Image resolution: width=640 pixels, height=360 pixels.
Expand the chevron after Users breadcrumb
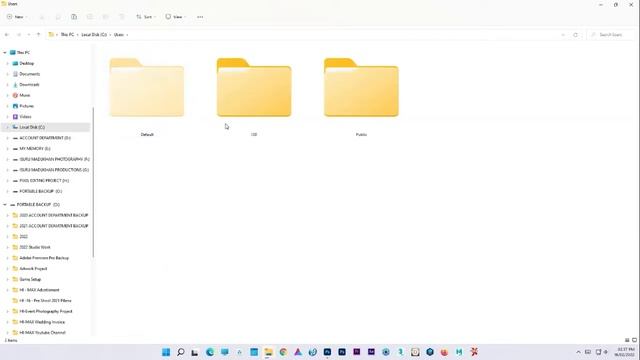pos(127,35)
